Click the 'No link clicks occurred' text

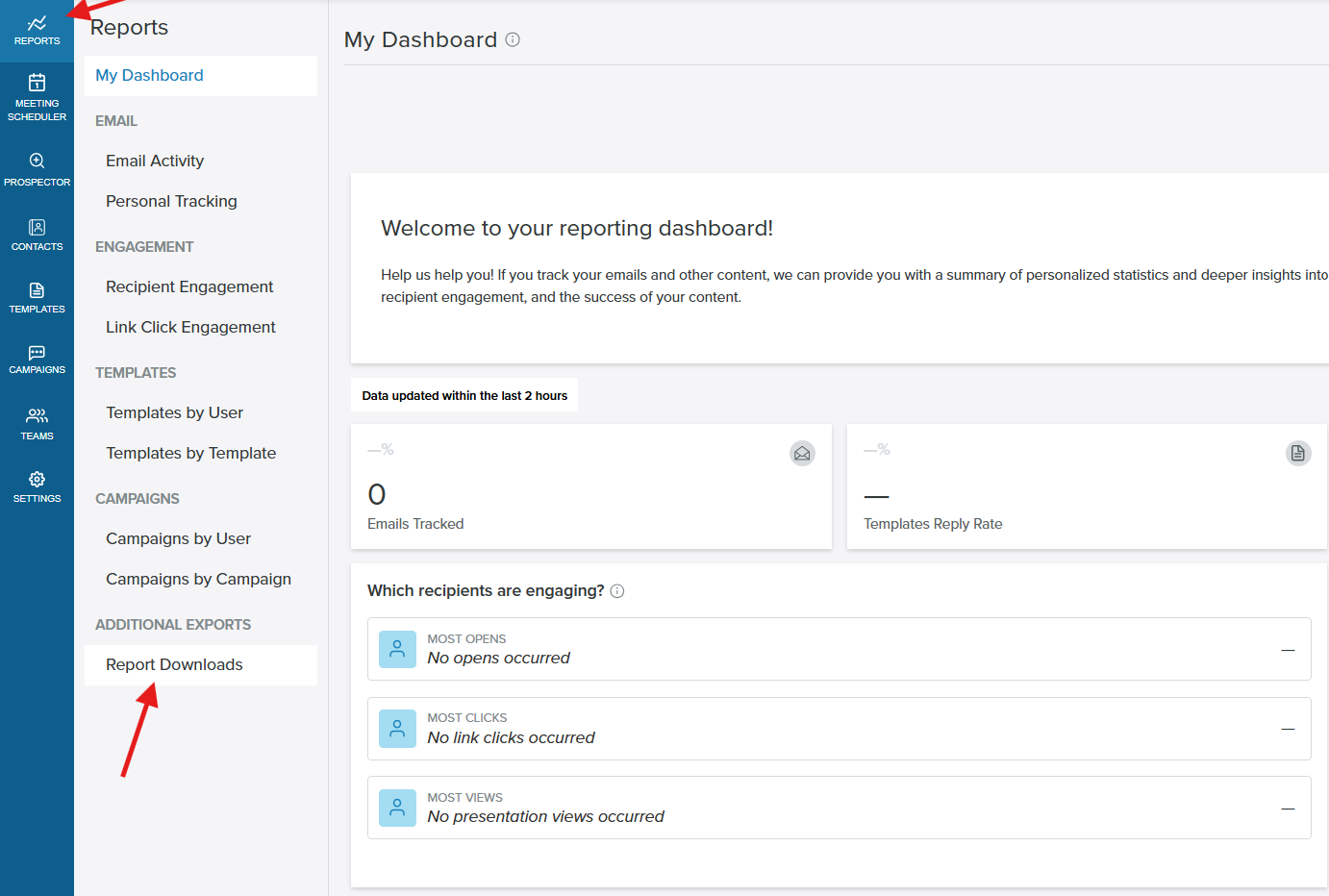[x=511, y=737]
